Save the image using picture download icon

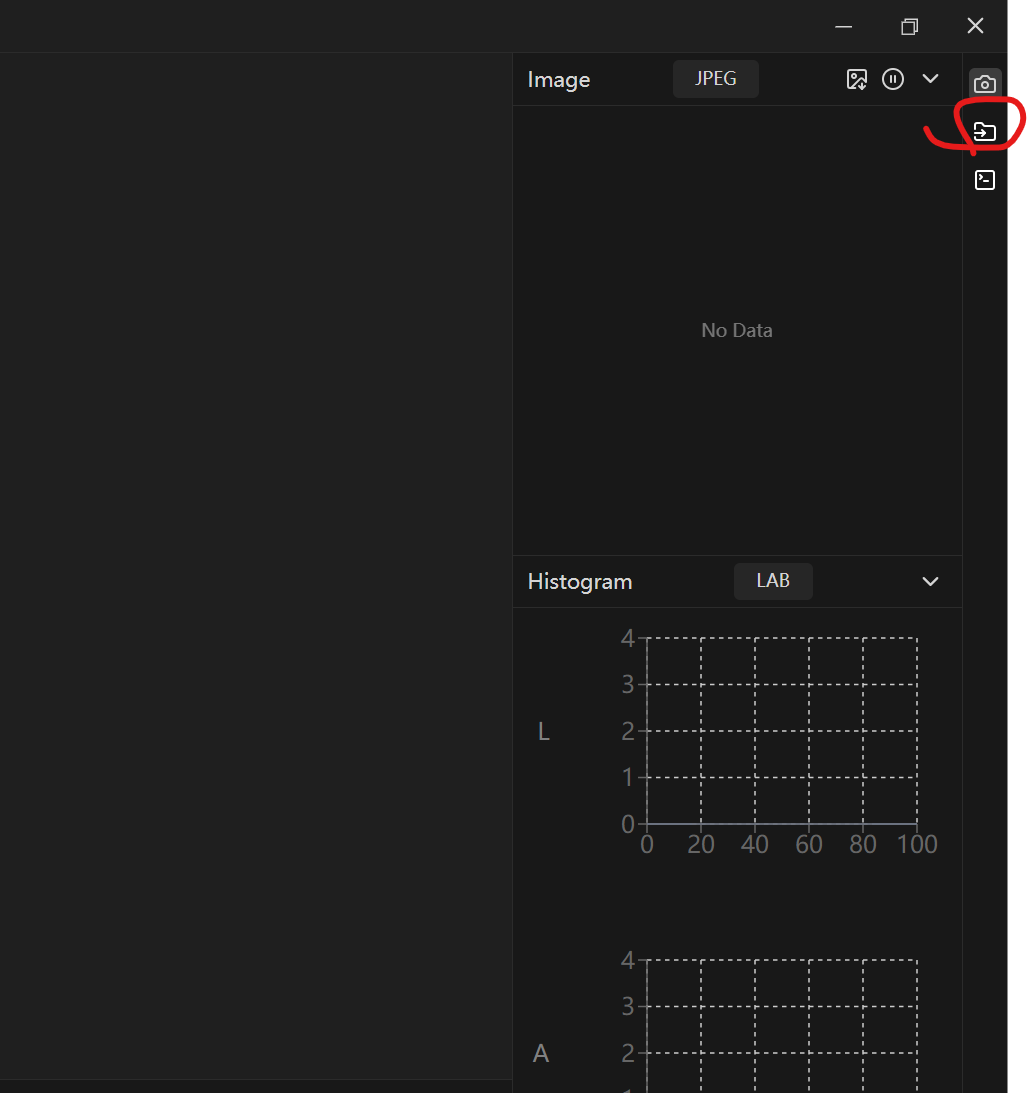pos(856,79)
